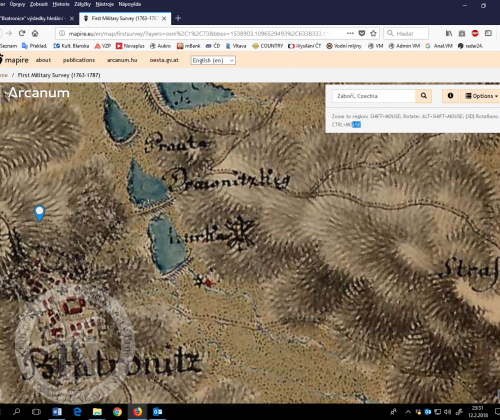Open the English (en) language selector

[213, 60]
